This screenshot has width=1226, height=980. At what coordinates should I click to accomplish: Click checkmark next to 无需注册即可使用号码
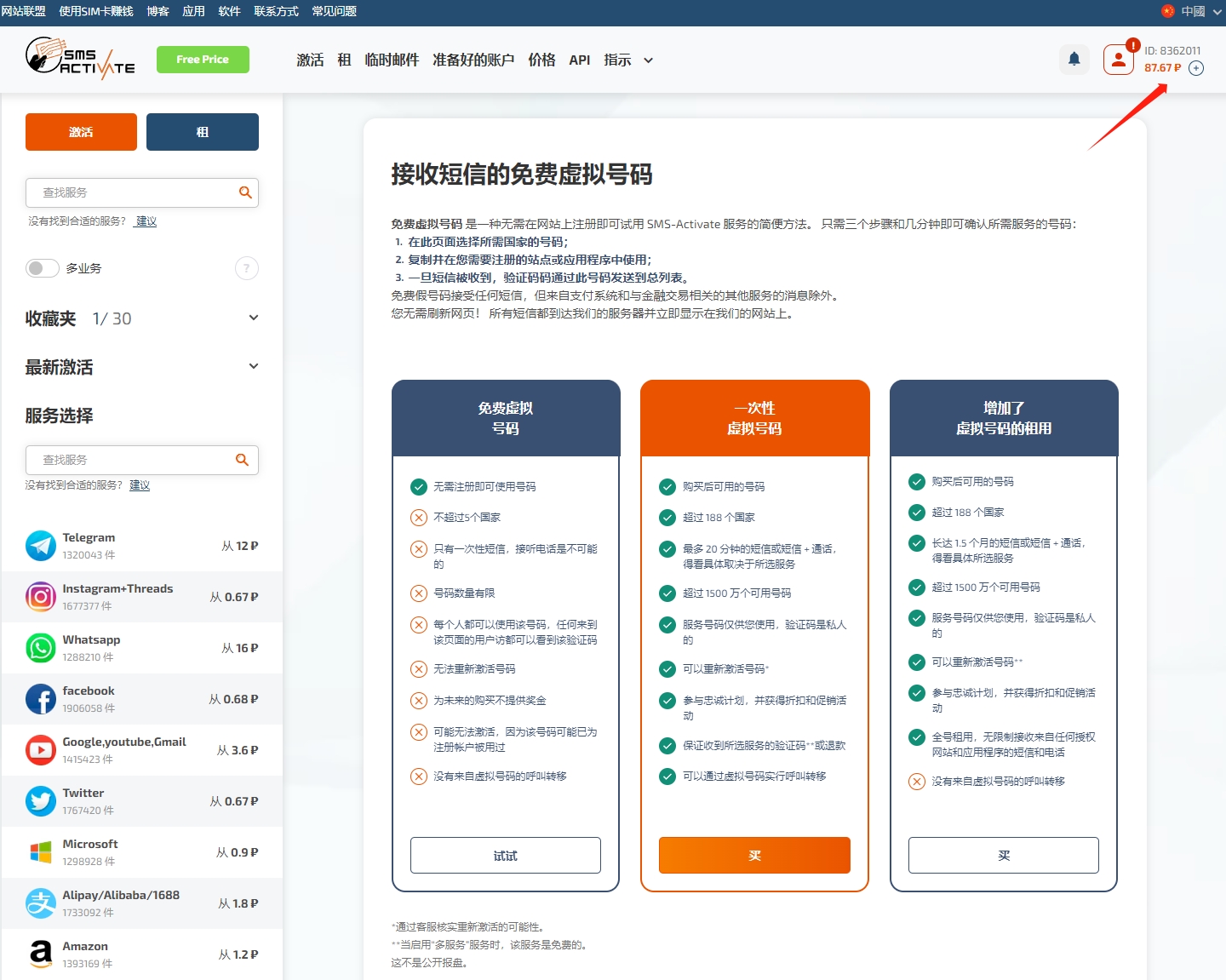coord(419,487)
